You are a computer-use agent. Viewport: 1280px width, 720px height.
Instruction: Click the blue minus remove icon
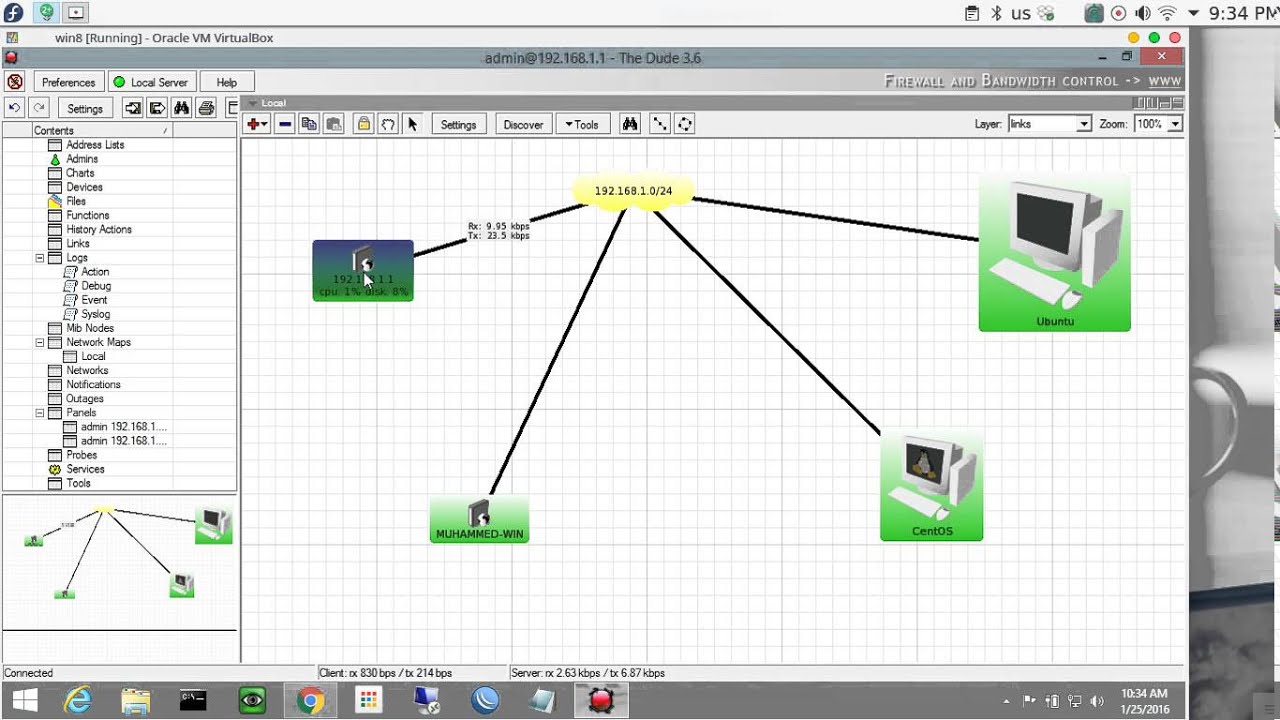tap(285, 124)
